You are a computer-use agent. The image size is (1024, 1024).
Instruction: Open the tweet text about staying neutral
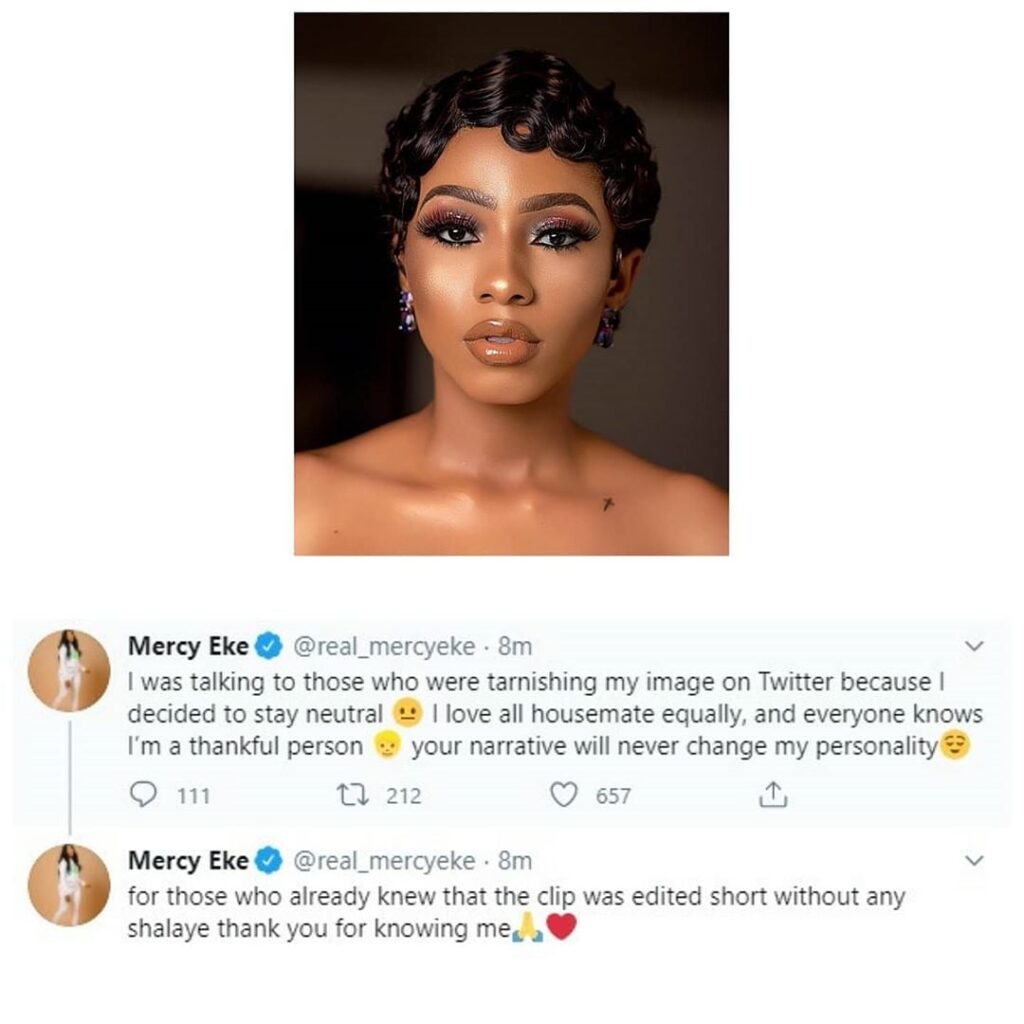click(540, 714)
